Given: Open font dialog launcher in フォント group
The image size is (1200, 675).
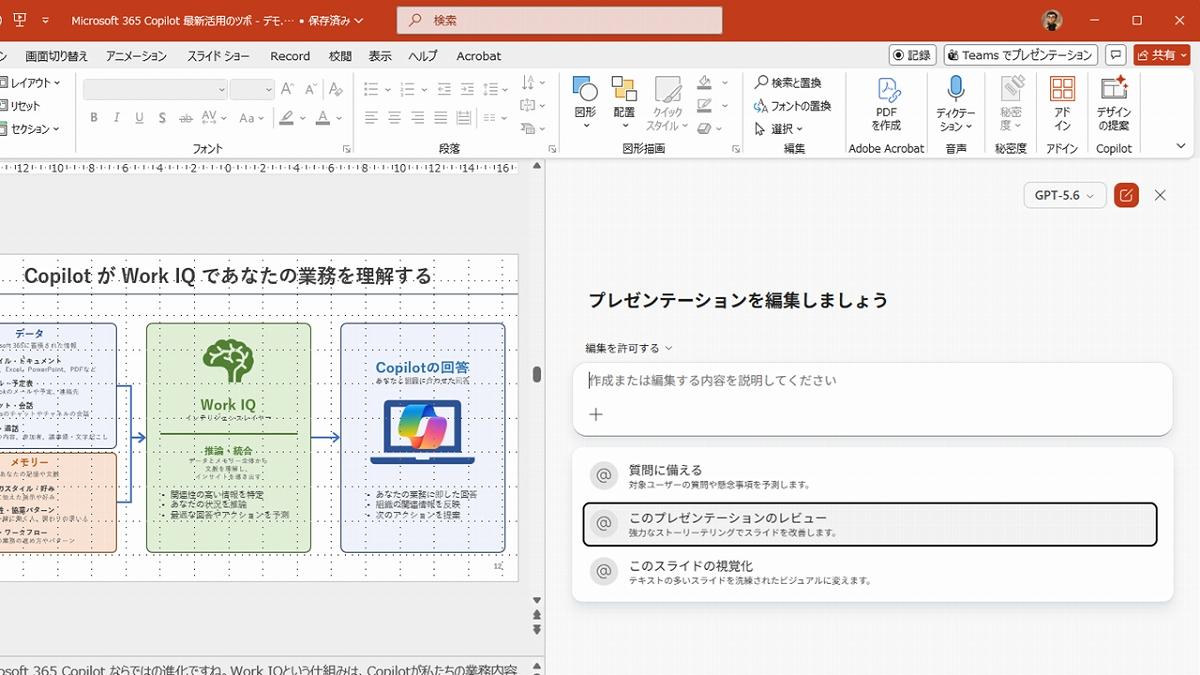Looking at the screenshot, I should pyautogui.click(x=347, y=149).
